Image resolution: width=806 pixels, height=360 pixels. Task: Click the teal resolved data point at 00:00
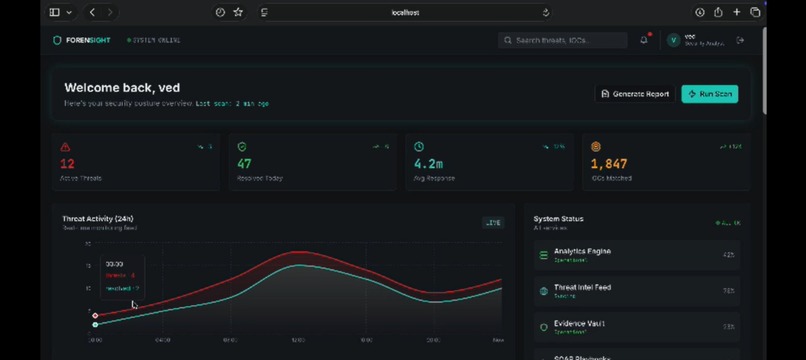95,325
